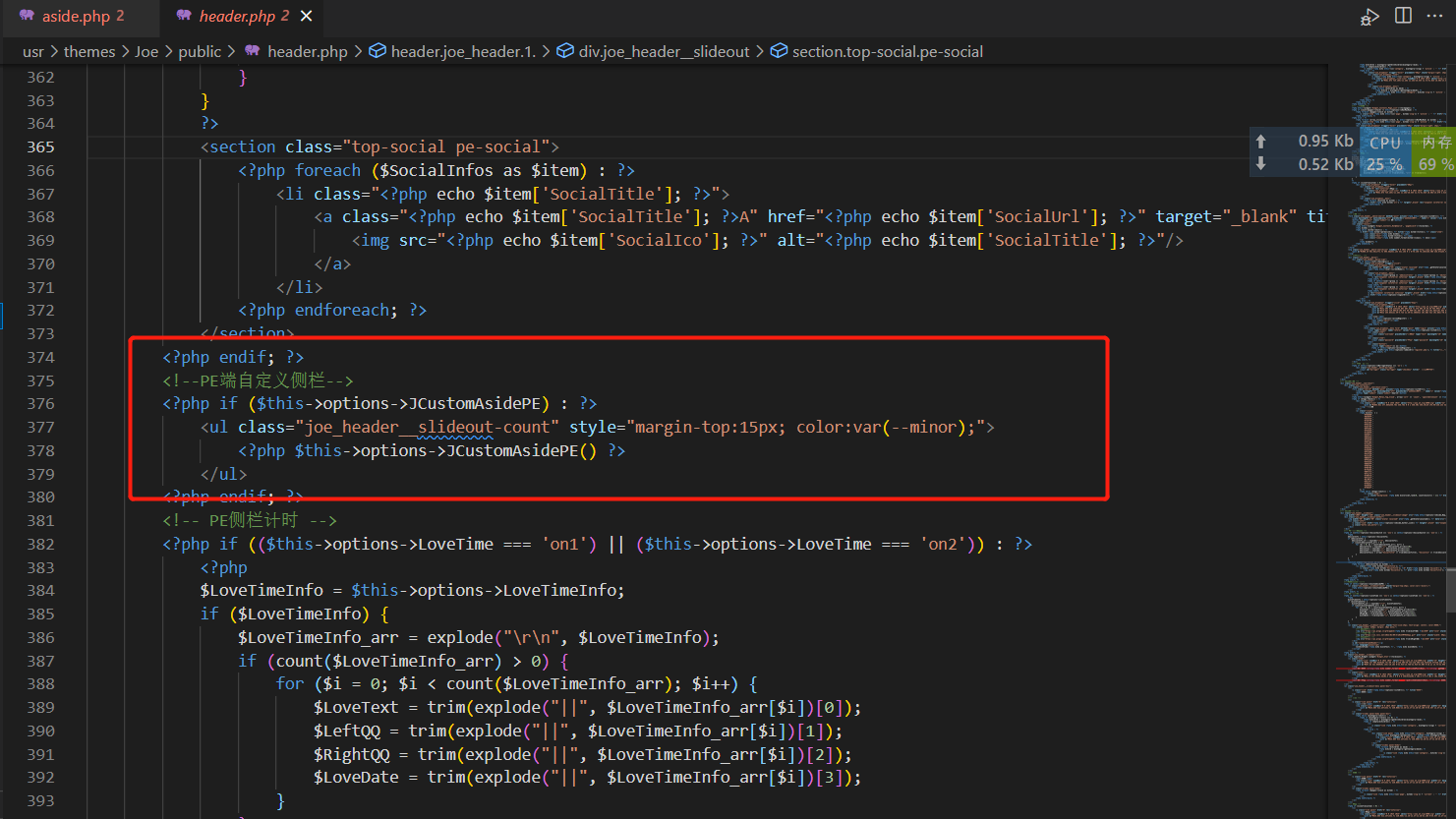Open the editor More Actions ellipsis

coord(1434,16)
